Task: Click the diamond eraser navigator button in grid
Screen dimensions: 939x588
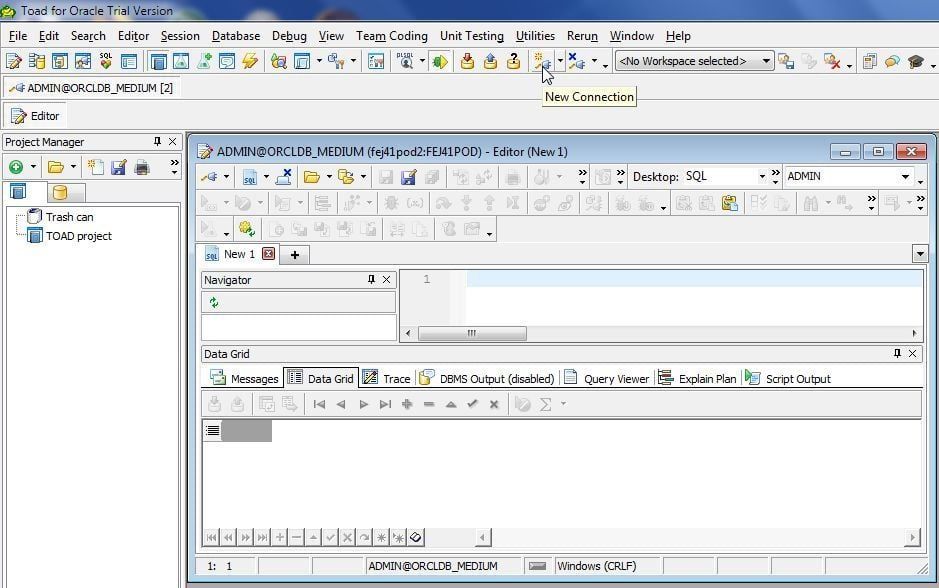Action: (x=416, y=537)
